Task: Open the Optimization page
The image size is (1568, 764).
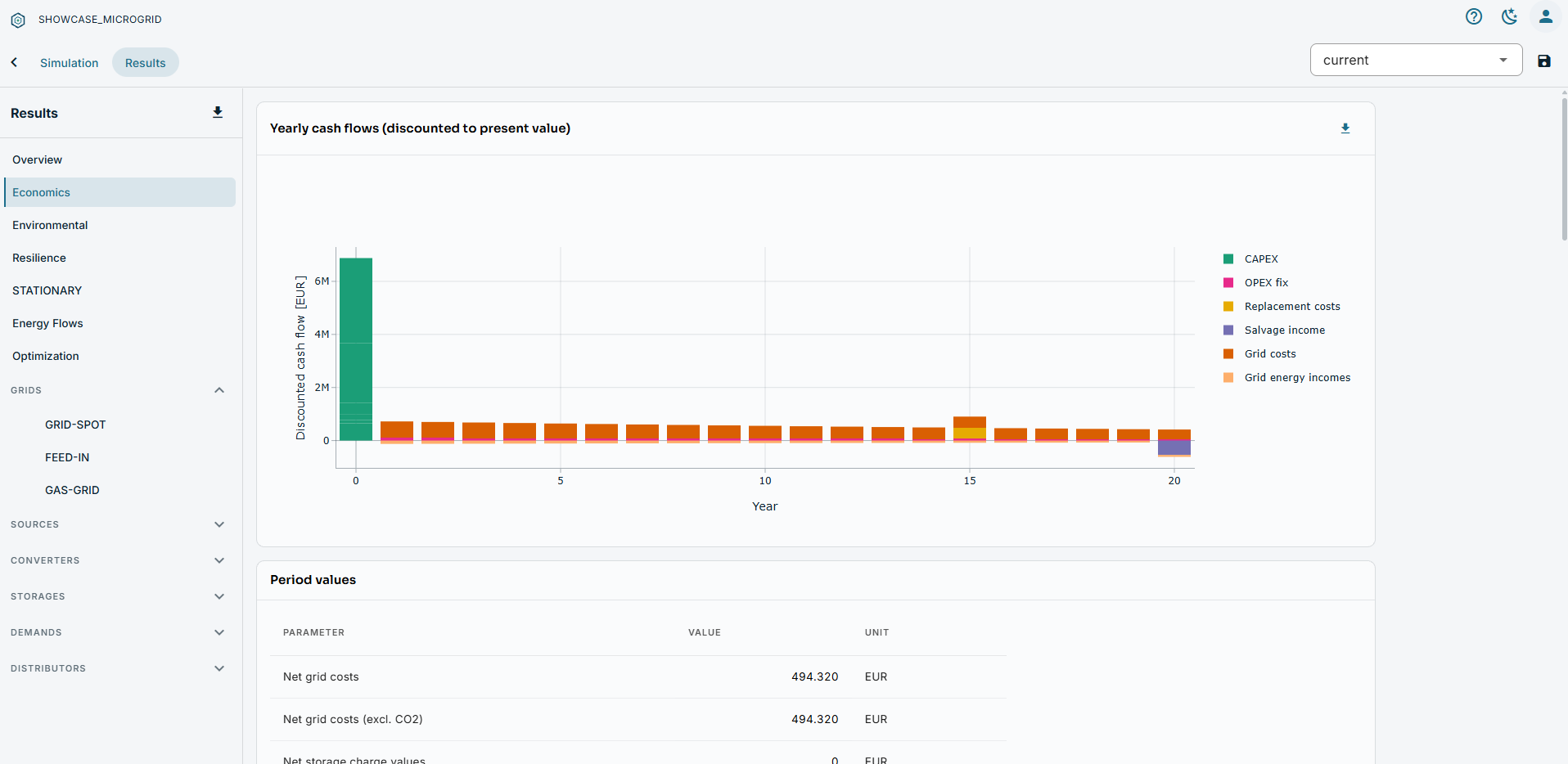Action: (119, 356)
